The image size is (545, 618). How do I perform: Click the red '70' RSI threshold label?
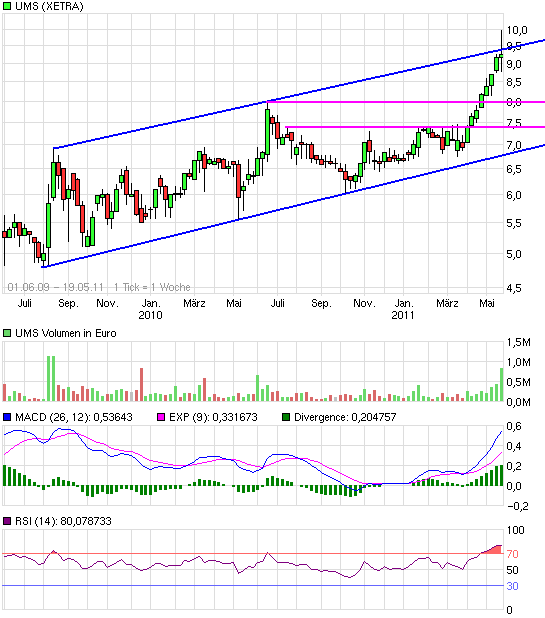point(512,554)
